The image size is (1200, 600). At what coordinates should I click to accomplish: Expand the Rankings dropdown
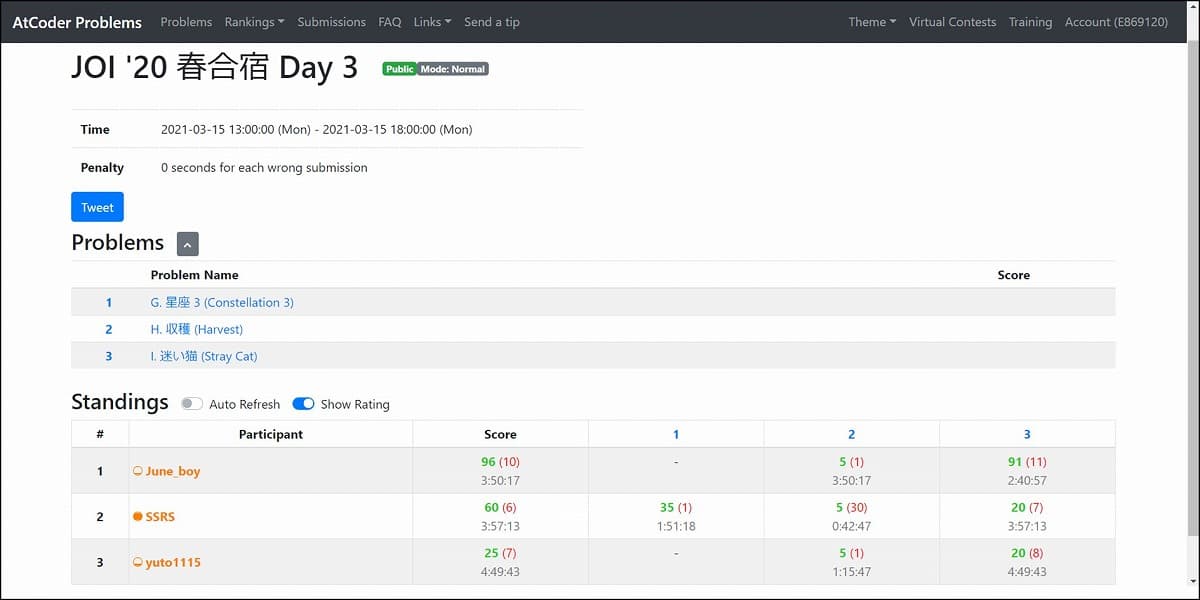coord(254,22)
